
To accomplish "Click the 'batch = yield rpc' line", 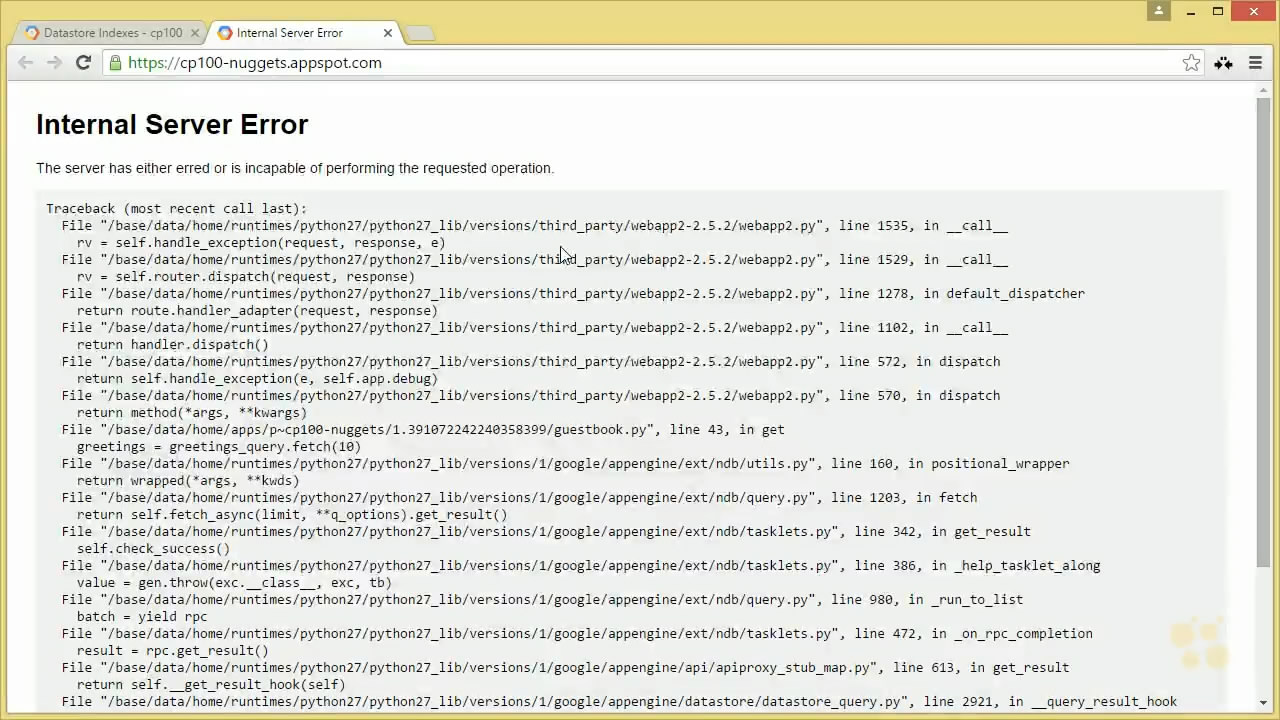I will (x=142, y=617).
